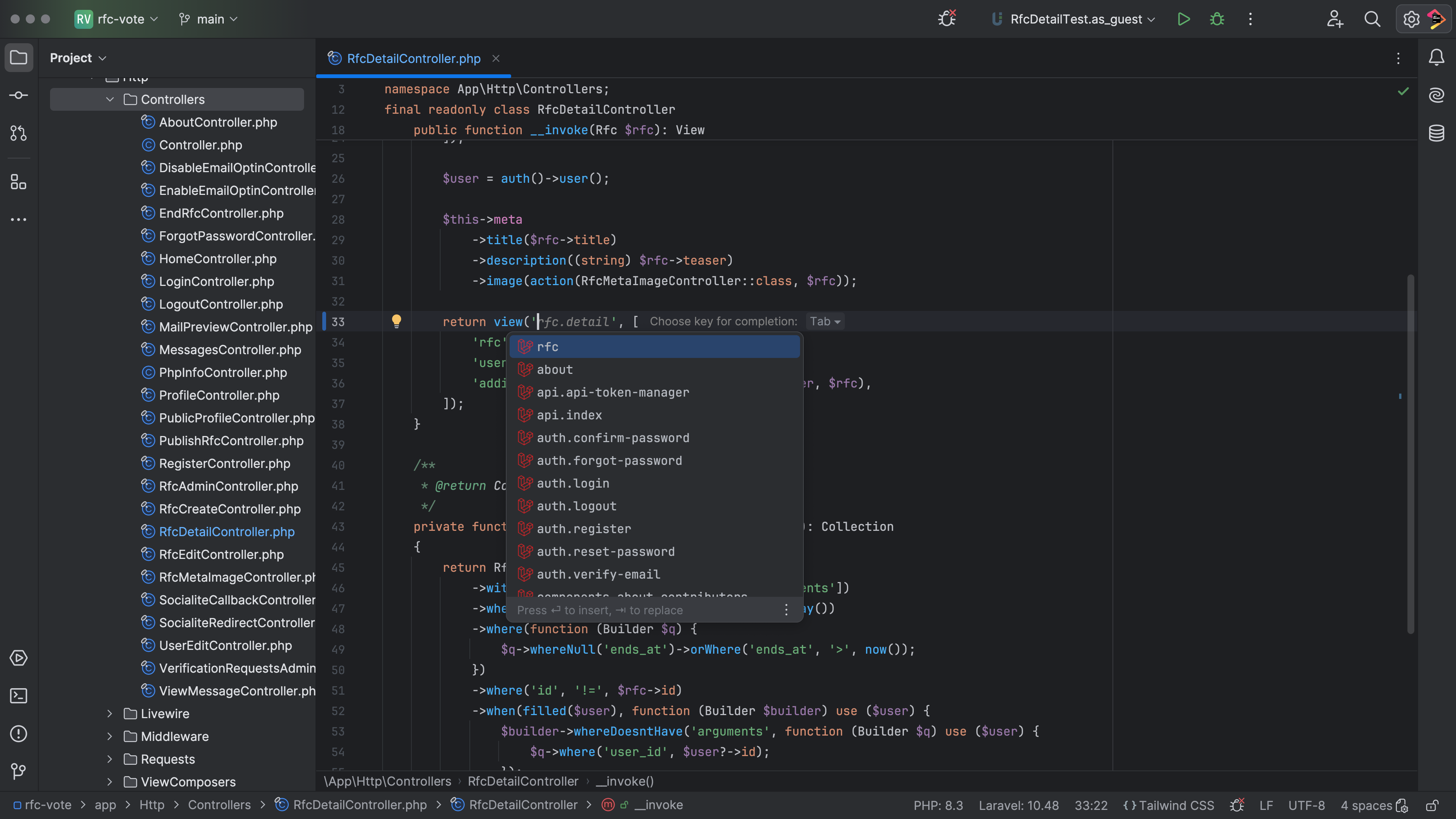
Task: Open the Structure tool window
Action: (19, 182)
